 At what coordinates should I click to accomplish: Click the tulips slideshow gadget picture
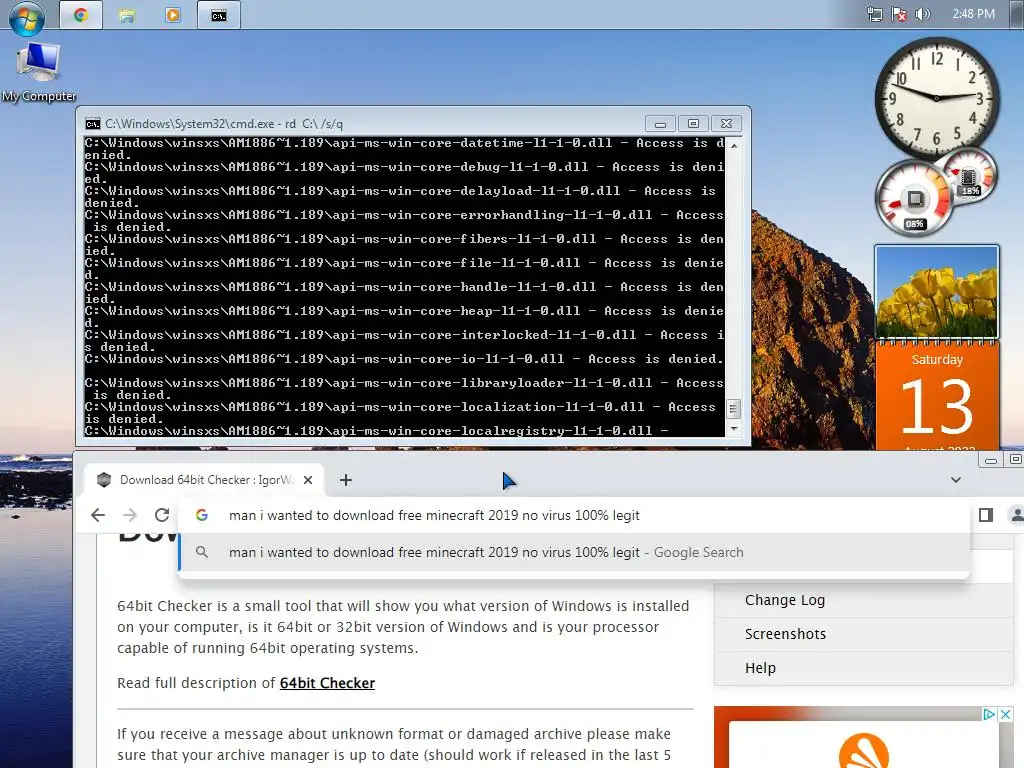click(x=936, y=291)
